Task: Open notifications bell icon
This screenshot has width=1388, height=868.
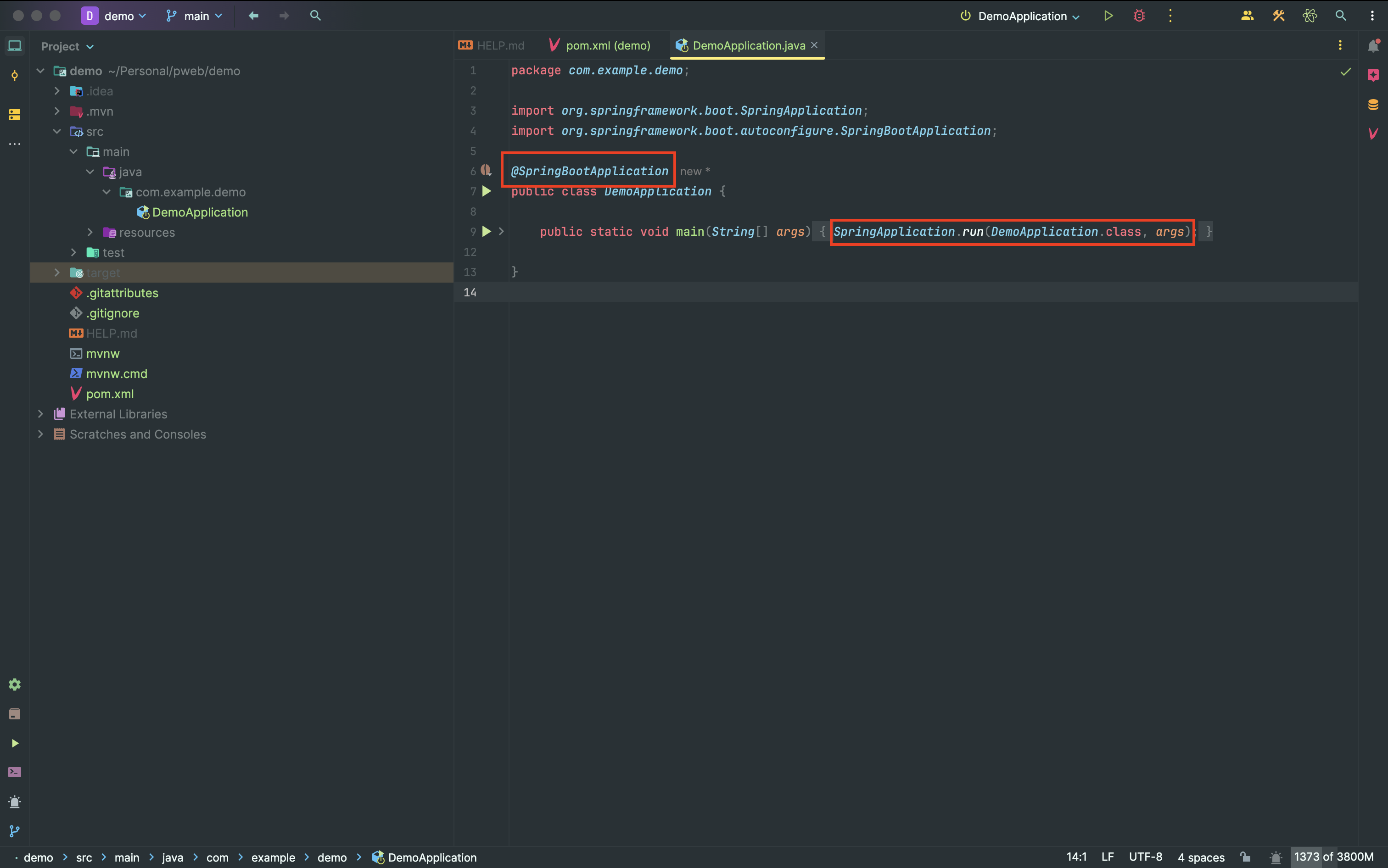Action: [x=1373, y=46]
